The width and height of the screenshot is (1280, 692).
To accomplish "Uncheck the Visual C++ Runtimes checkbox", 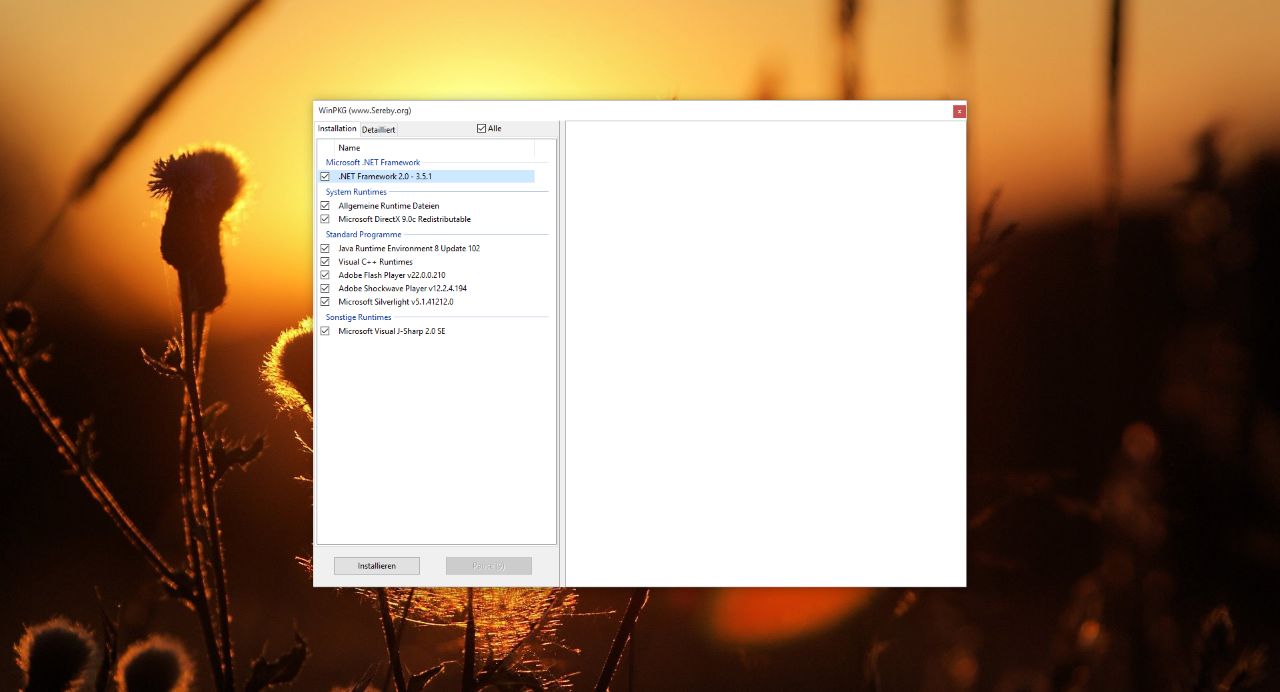I will (325, 262).
